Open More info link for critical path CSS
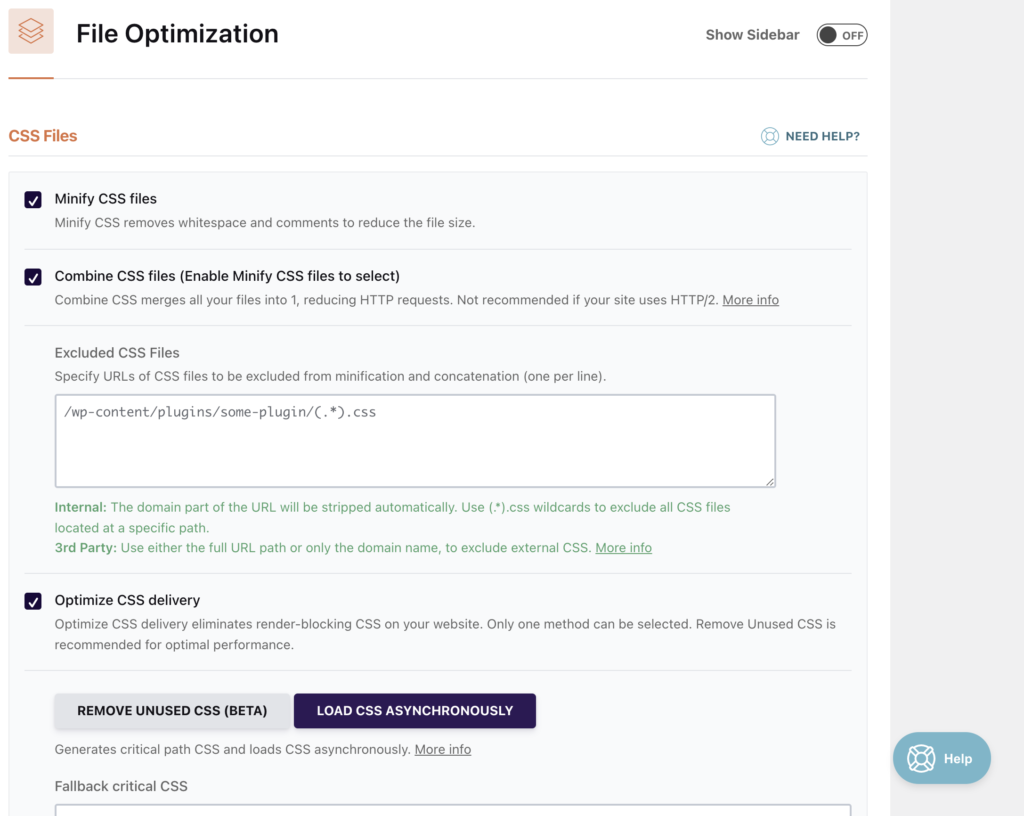 click(442, 749)
